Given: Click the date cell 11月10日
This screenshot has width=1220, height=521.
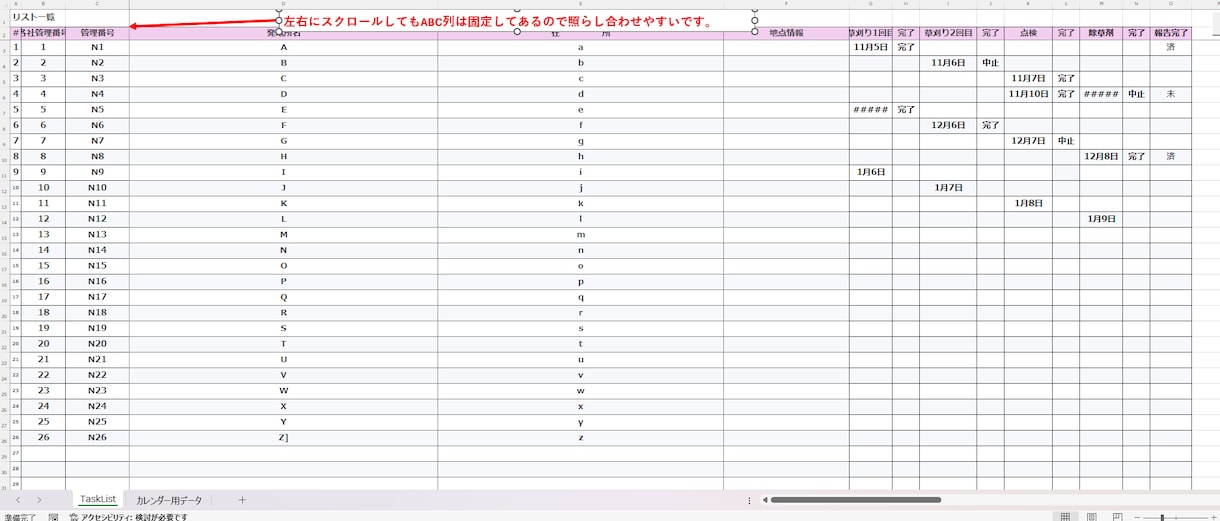Looking at the screenshot, I should coord(1028,94).
